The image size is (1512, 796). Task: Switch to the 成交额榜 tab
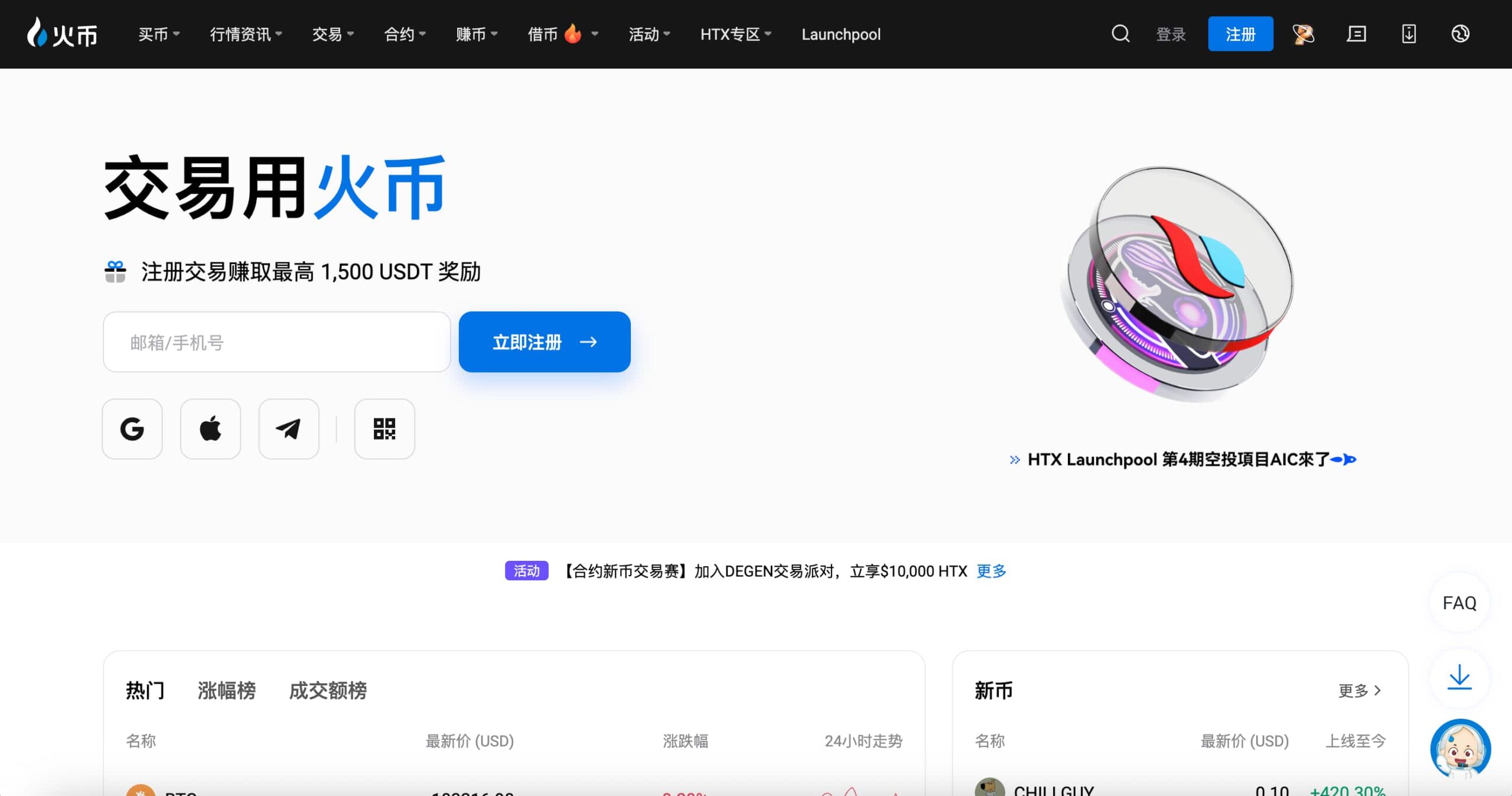point(328,690)
